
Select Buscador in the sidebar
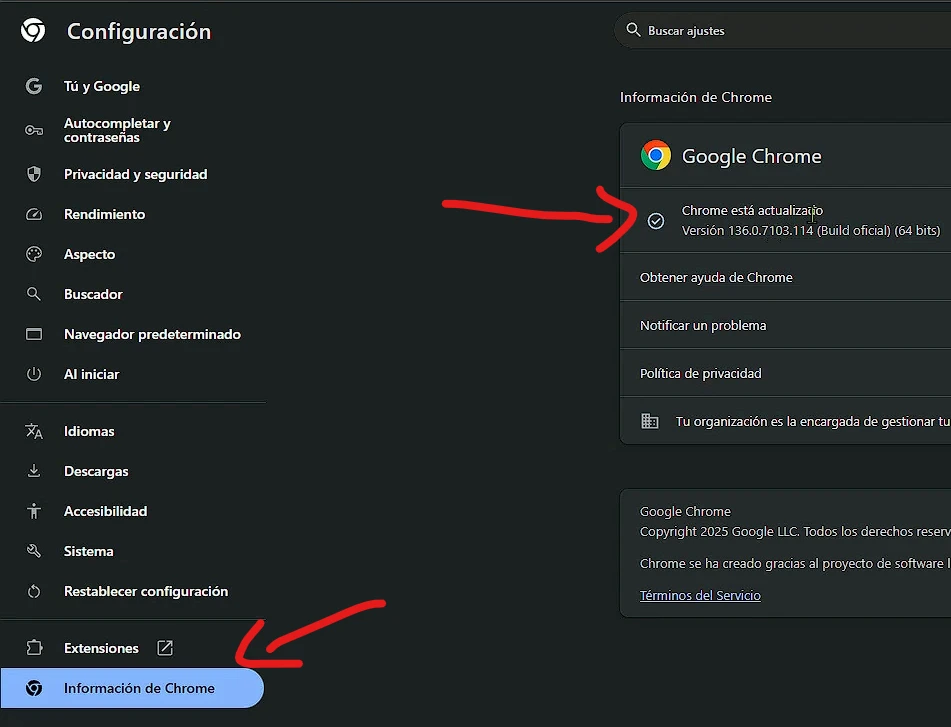pyautogui.click(x=93, y=294)
